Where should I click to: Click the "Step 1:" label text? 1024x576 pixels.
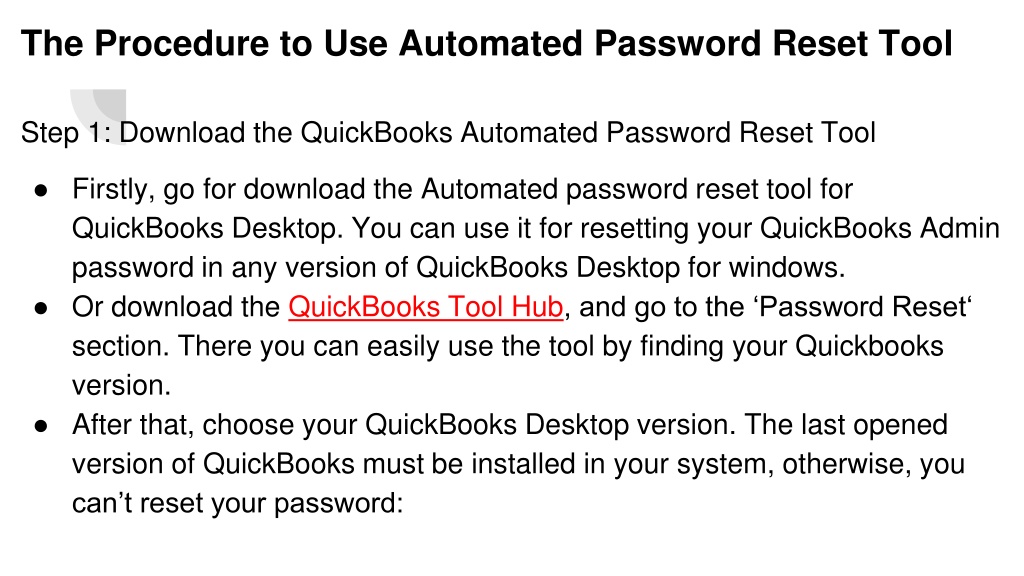(66, 133)
